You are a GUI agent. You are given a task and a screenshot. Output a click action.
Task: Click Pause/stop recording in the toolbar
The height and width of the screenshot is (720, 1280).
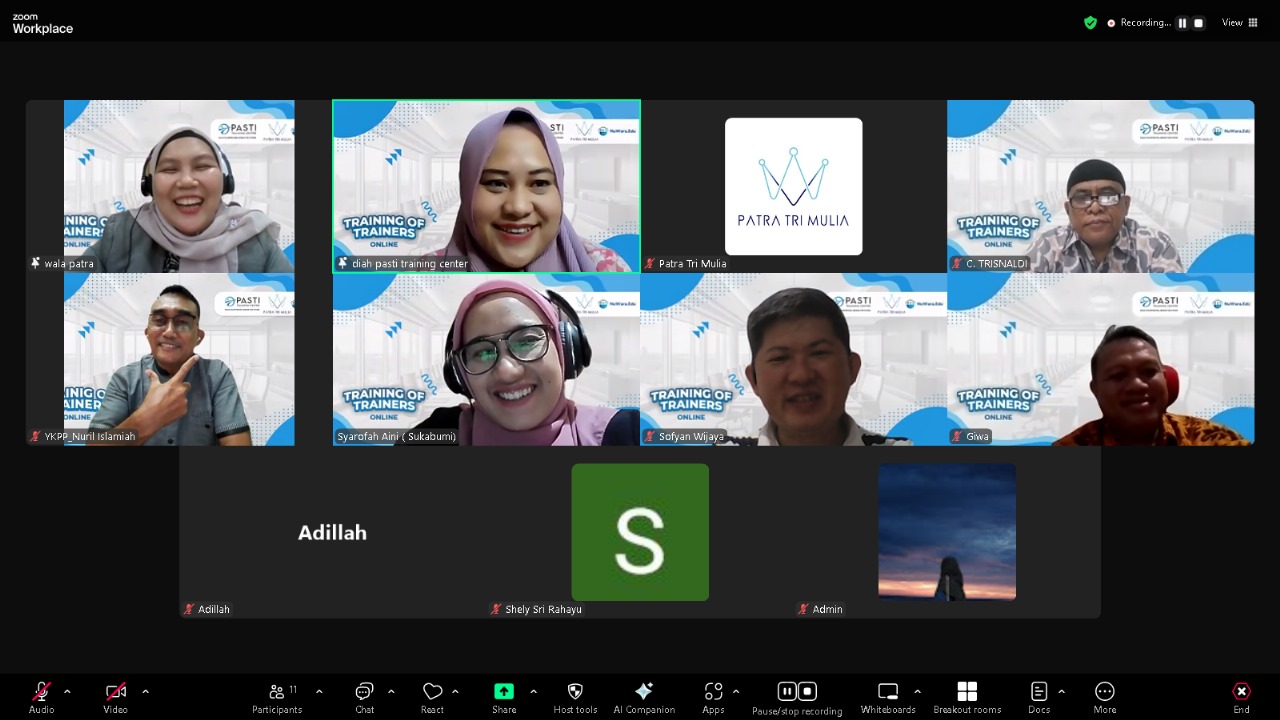pos(797,696)
